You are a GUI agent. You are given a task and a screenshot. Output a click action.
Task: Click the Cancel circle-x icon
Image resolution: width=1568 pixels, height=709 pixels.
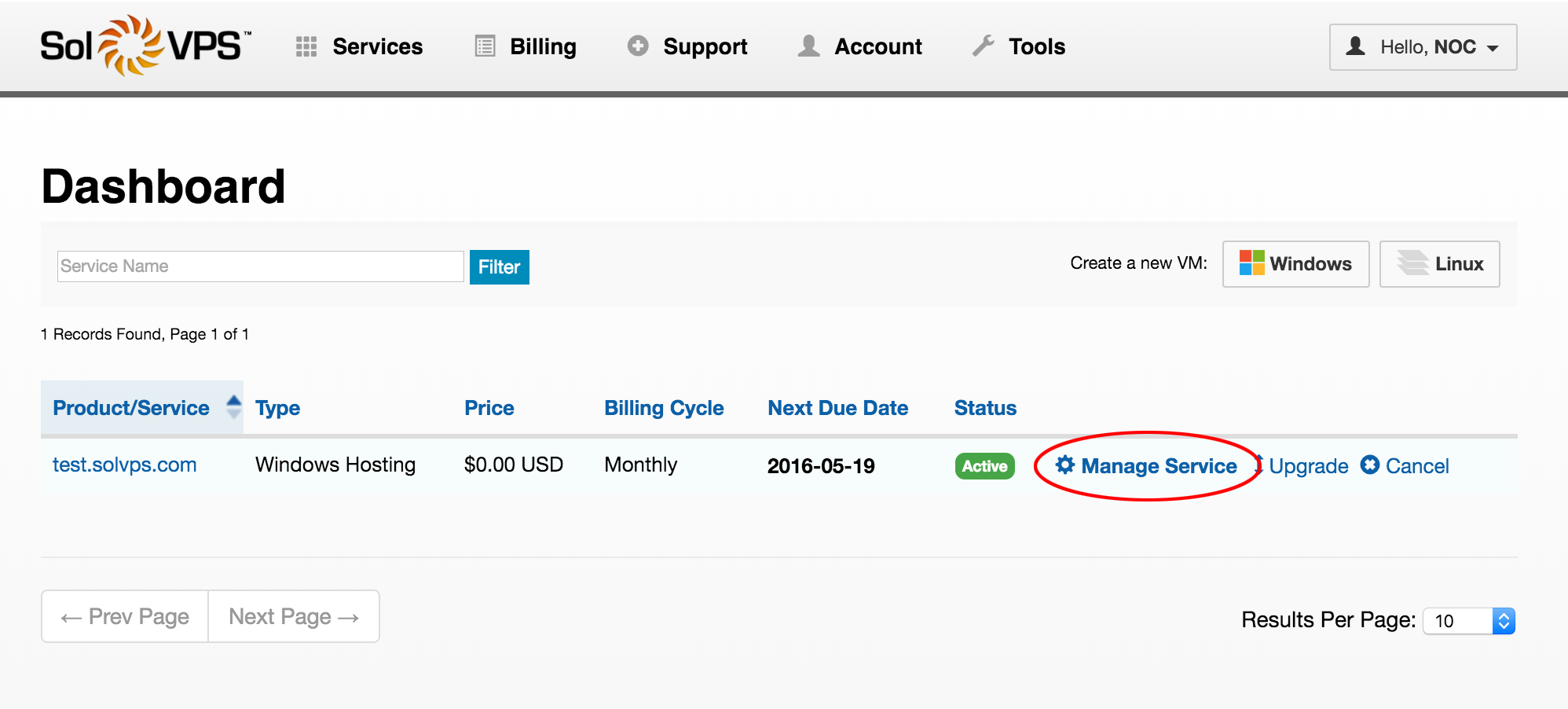1370,465
